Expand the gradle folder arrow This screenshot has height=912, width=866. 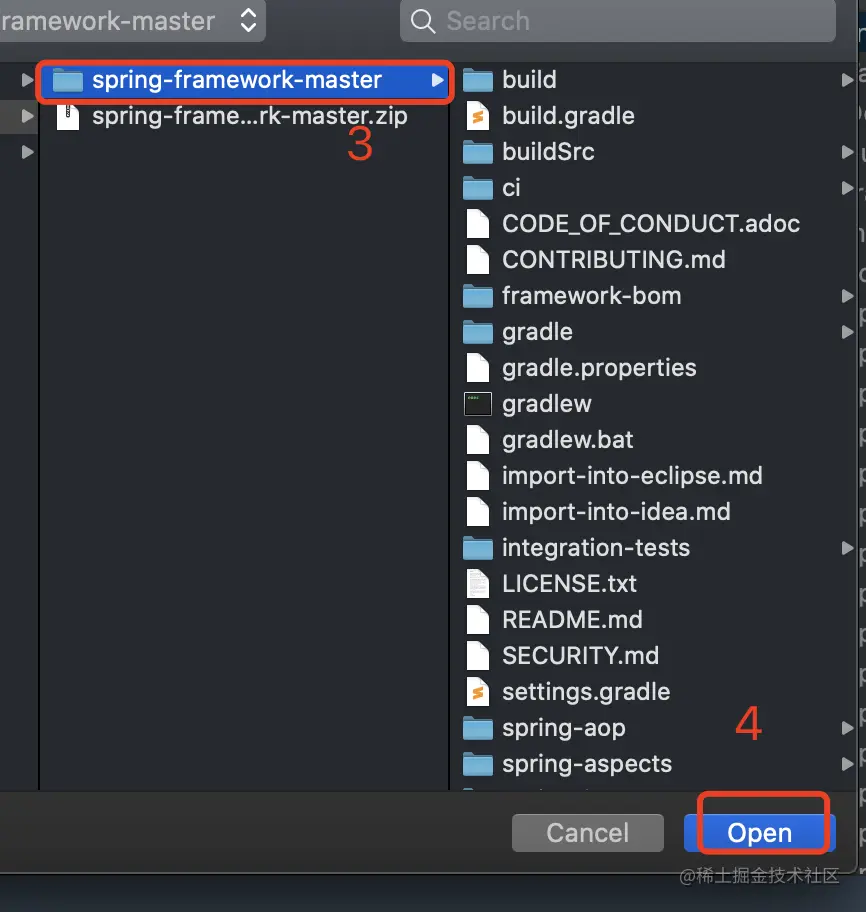(847, 332)
